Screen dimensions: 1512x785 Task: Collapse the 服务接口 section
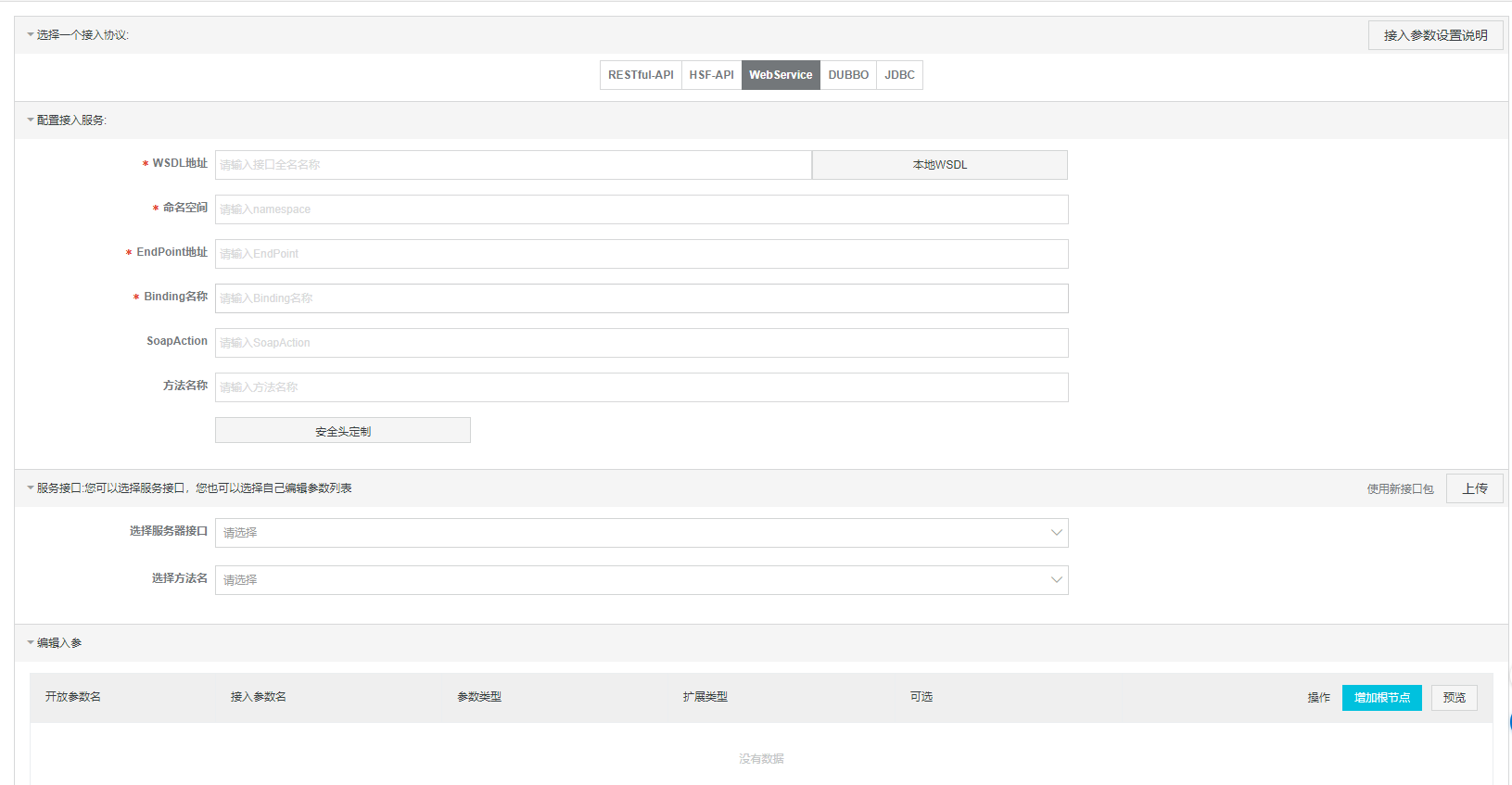[31, 488]
